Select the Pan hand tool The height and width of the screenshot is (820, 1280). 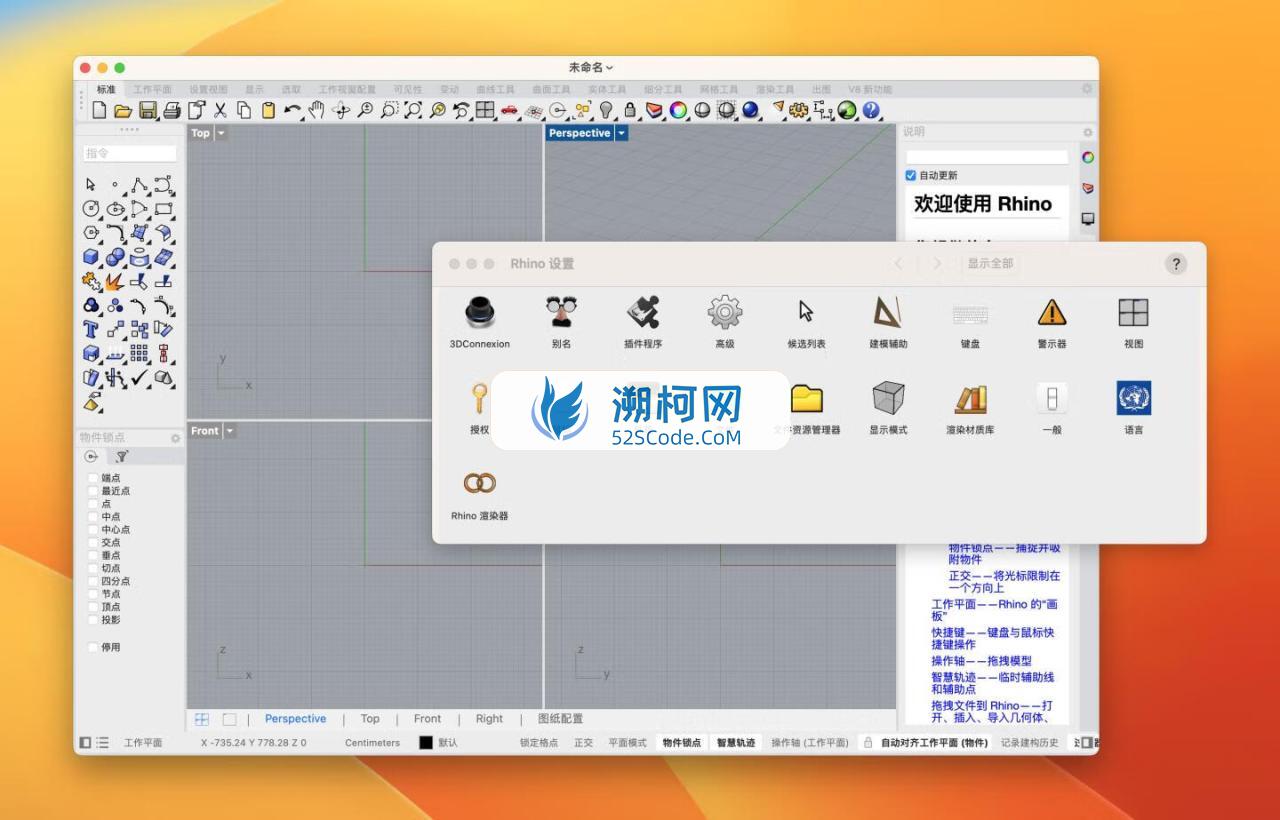pyautogui.click(x=317, y=111)
